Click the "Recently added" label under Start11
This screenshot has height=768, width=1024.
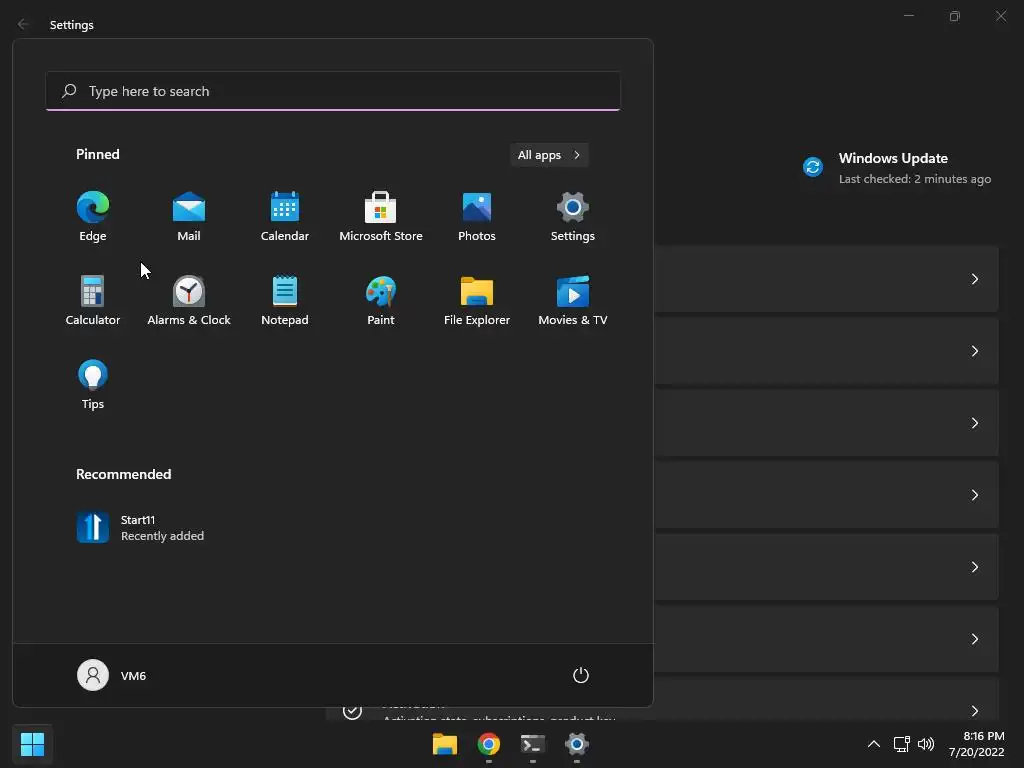coord(162,536)
